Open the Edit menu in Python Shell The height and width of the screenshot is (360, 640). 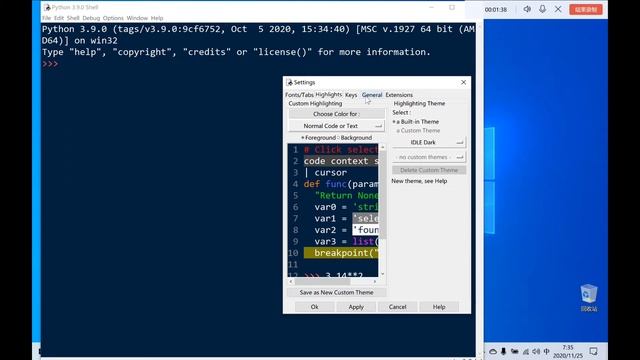[x=59, y=18]
